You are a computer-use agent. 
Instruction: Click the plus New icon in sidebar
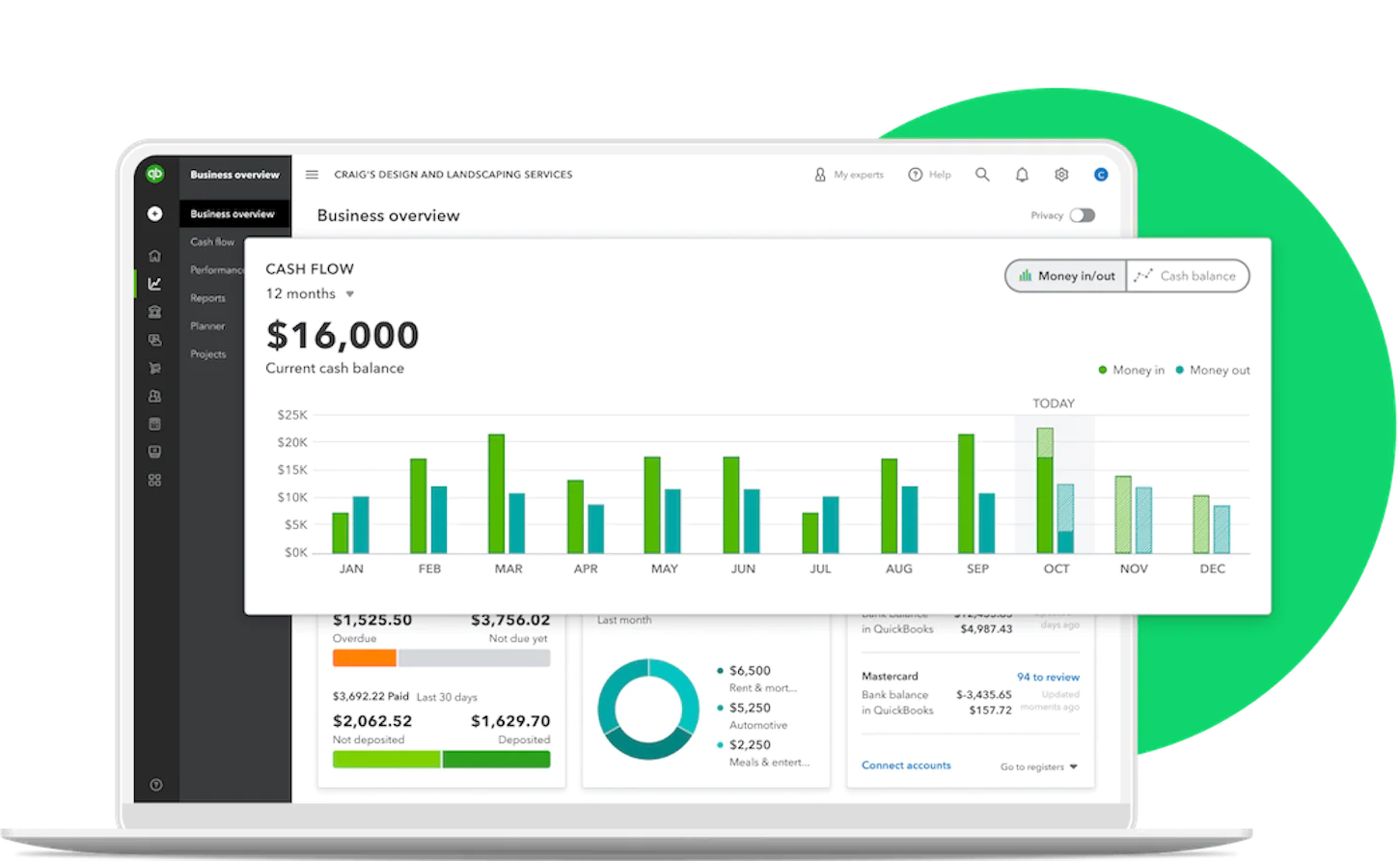154,214
